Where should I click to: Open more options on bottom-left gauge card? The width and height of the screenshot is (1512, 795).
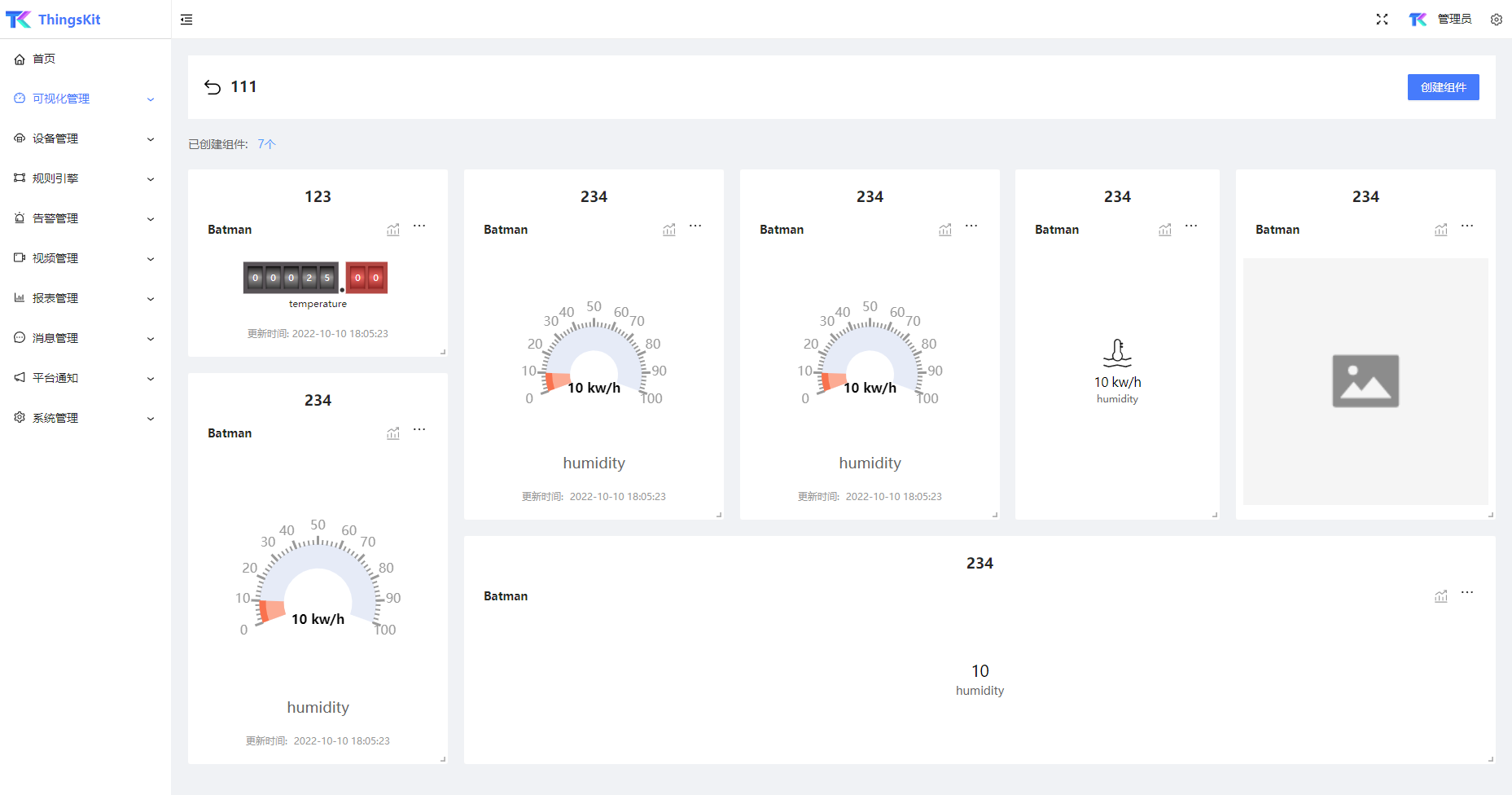[419, 430]
